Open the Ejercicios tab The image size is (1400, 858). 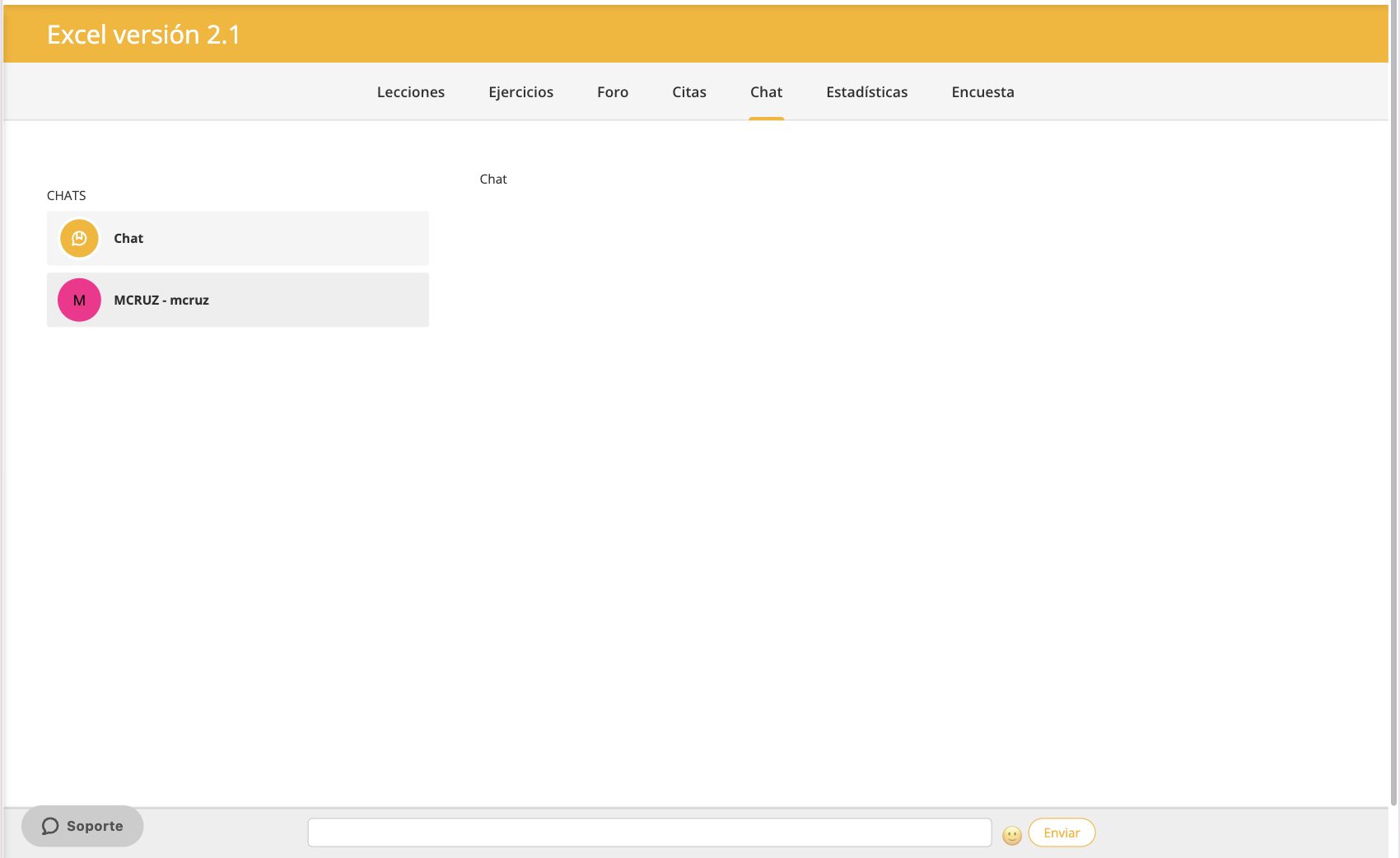tap(520, 92)
